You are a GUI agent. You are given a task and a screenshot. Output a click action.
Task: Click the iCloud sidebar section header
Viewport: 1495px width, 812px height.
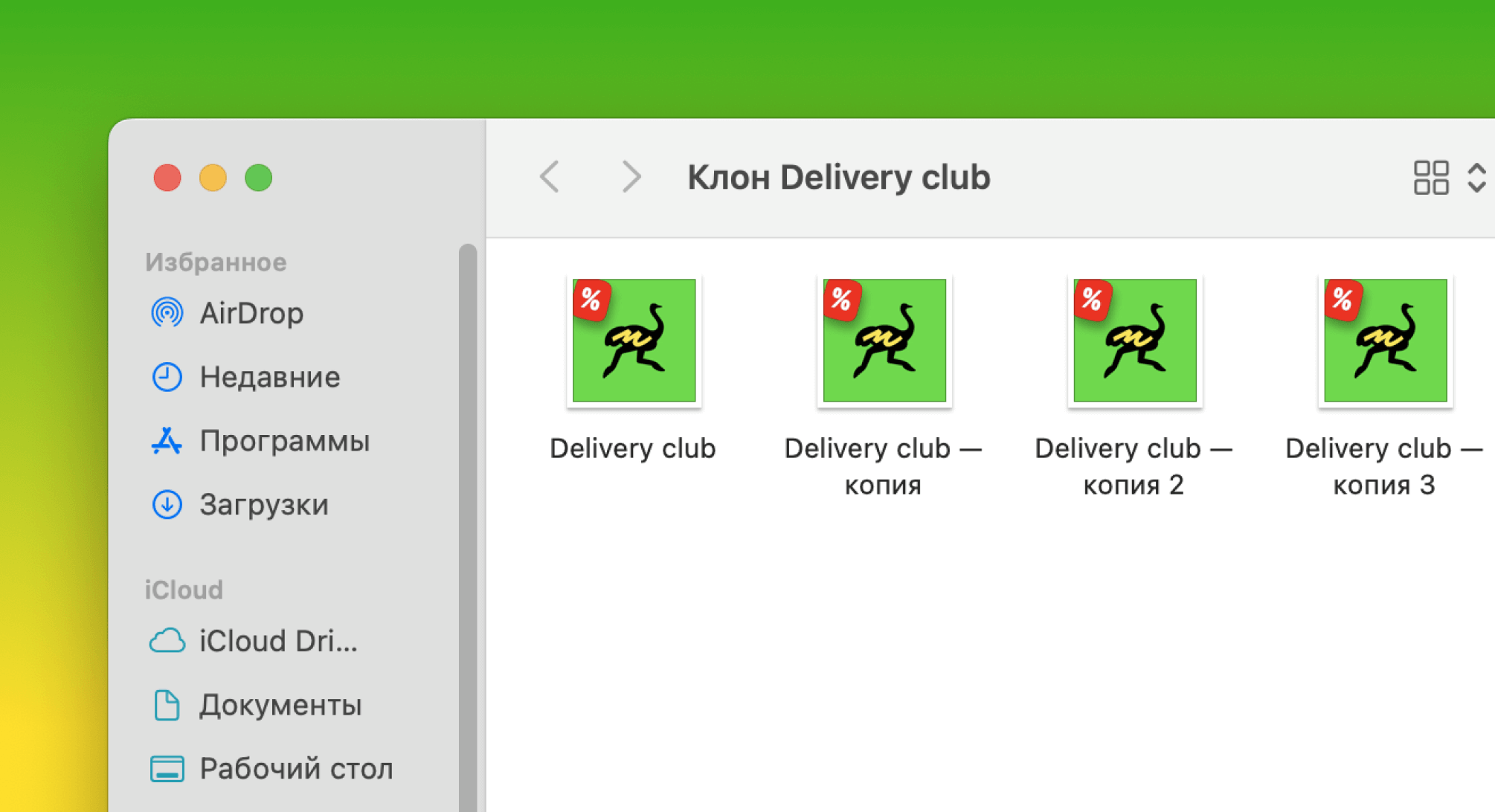tap(184, 590)
